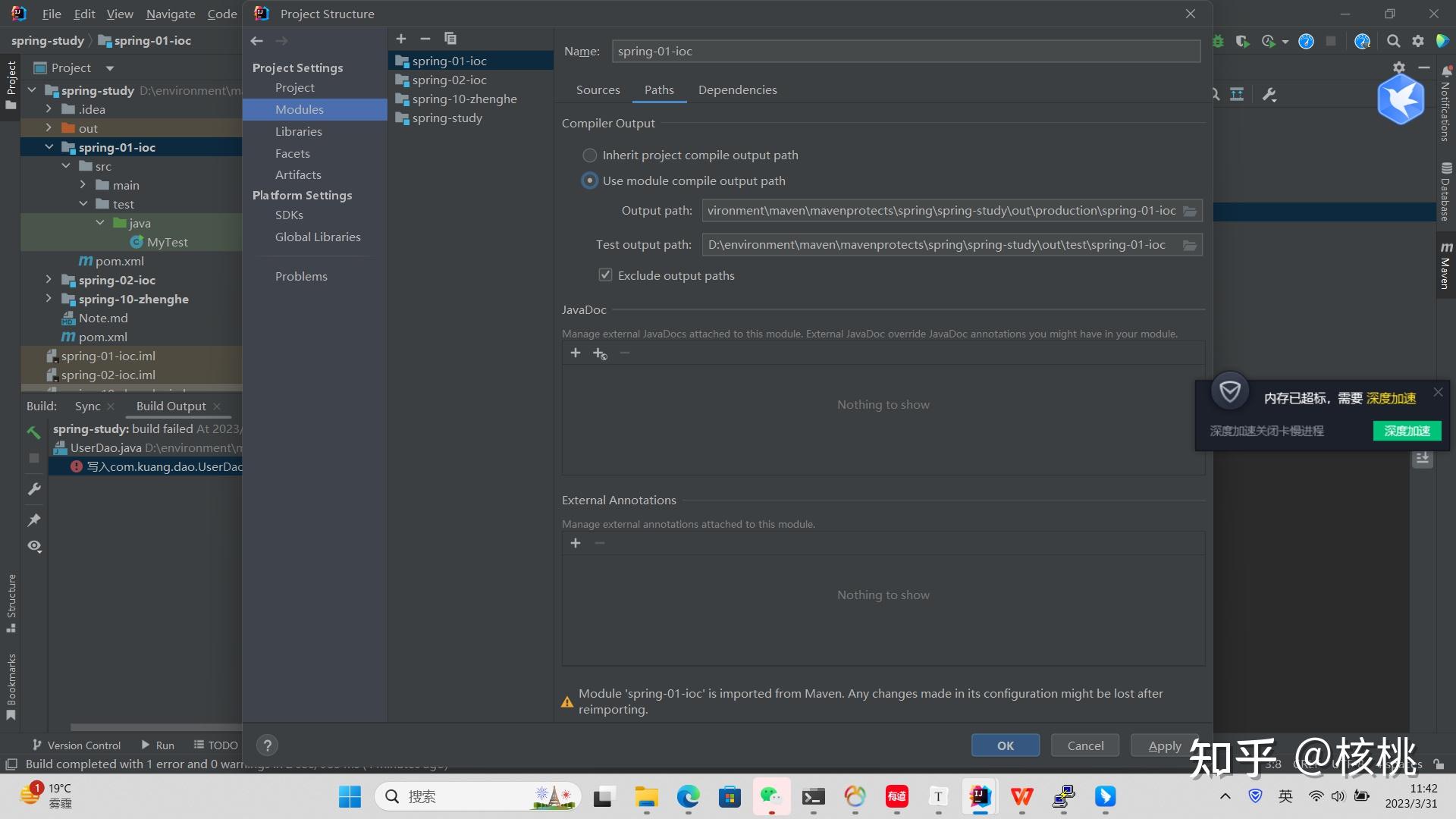Edit the module Name input field
This screenshot has width=1456, height=819.
pos(906,51)
